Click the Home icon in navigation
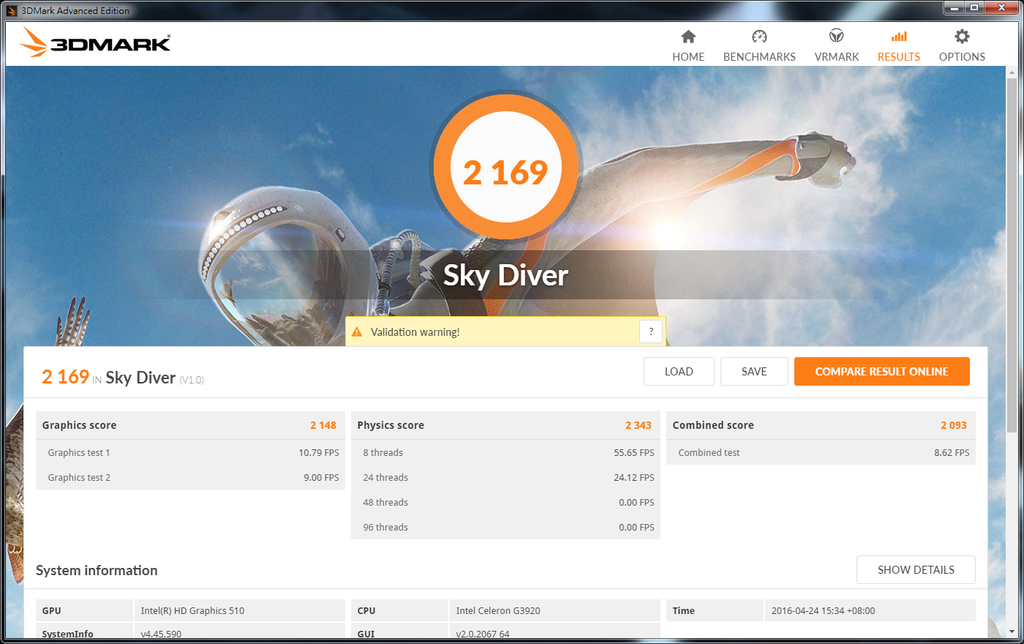1024x644 pixels. (688, 37)
